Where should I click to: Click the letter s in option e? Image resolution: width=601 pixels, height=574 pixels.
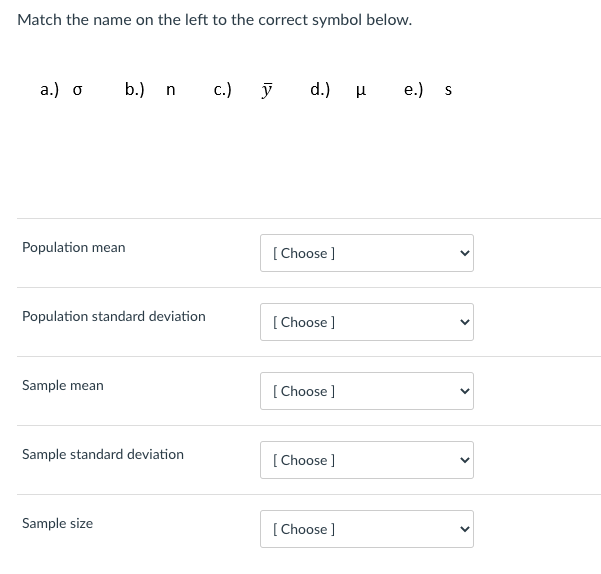[x=447, y=90]
